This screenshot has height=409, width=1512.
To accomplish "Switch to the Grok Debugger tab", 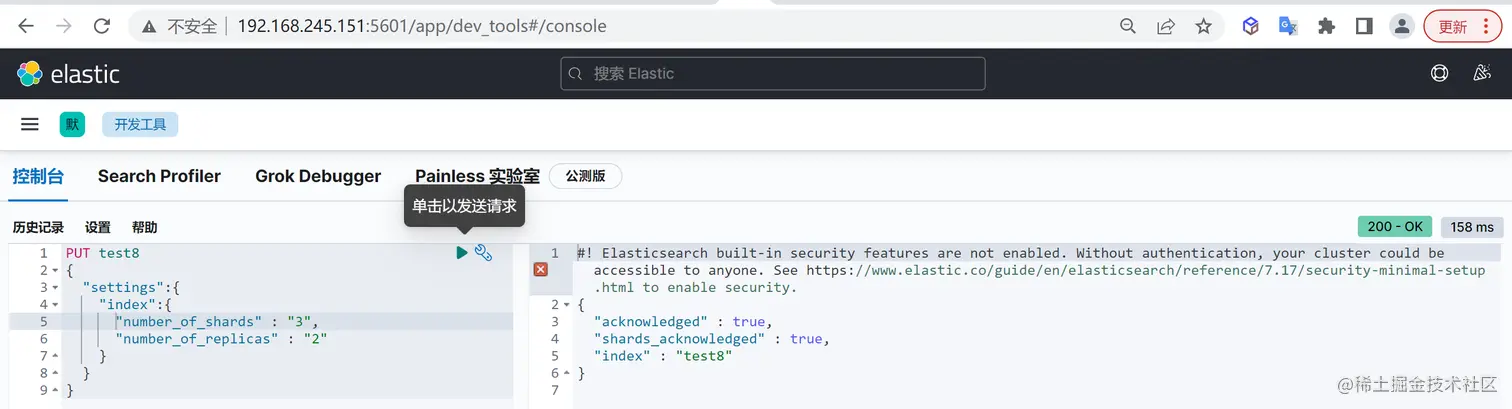I will tap(318, 176).
